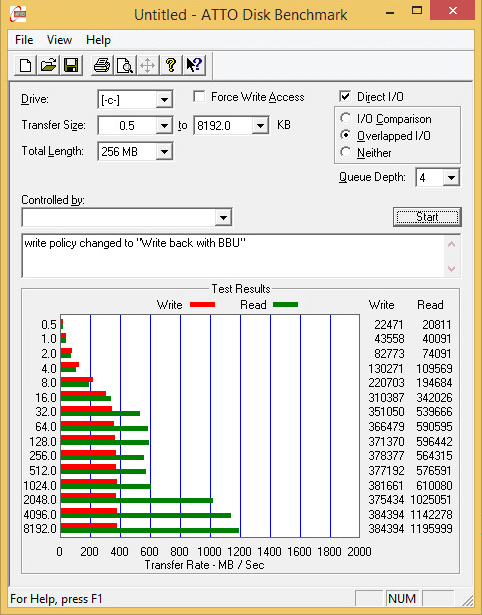Click write result value 130271
482x615 pixels.
pos(386,369)
